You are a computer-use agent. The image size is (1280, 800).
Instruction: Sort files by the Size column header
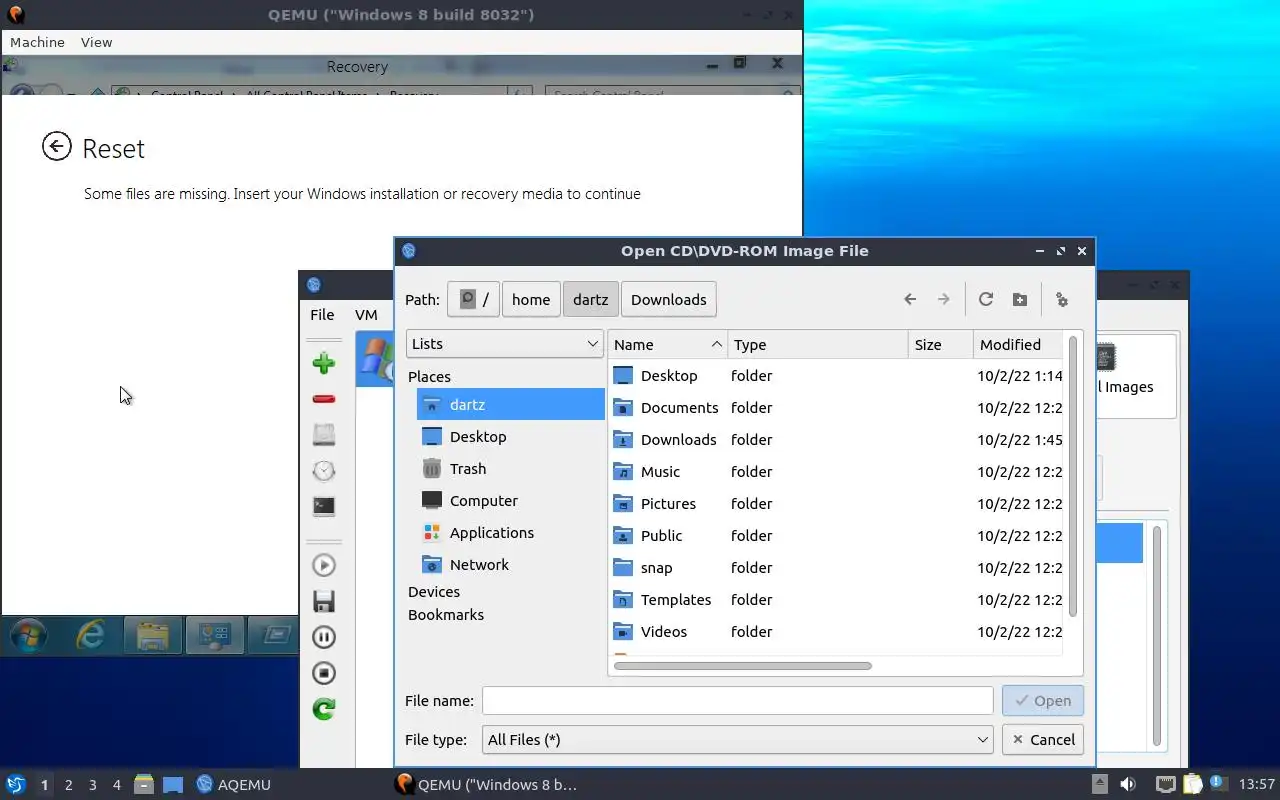coord(941,344)
